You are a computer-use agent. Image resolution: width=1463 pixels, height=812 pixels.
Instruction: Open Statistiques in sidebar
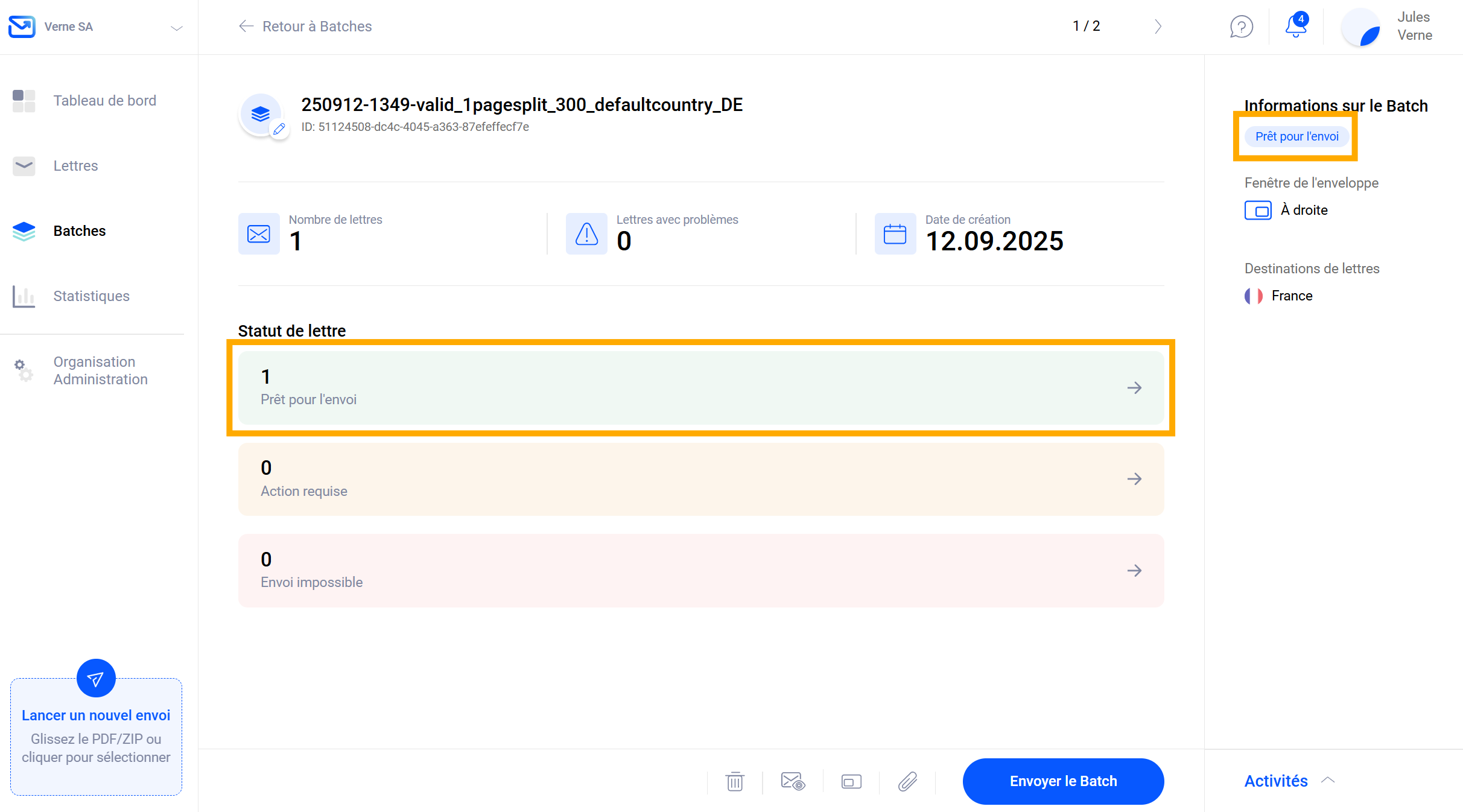91,296
